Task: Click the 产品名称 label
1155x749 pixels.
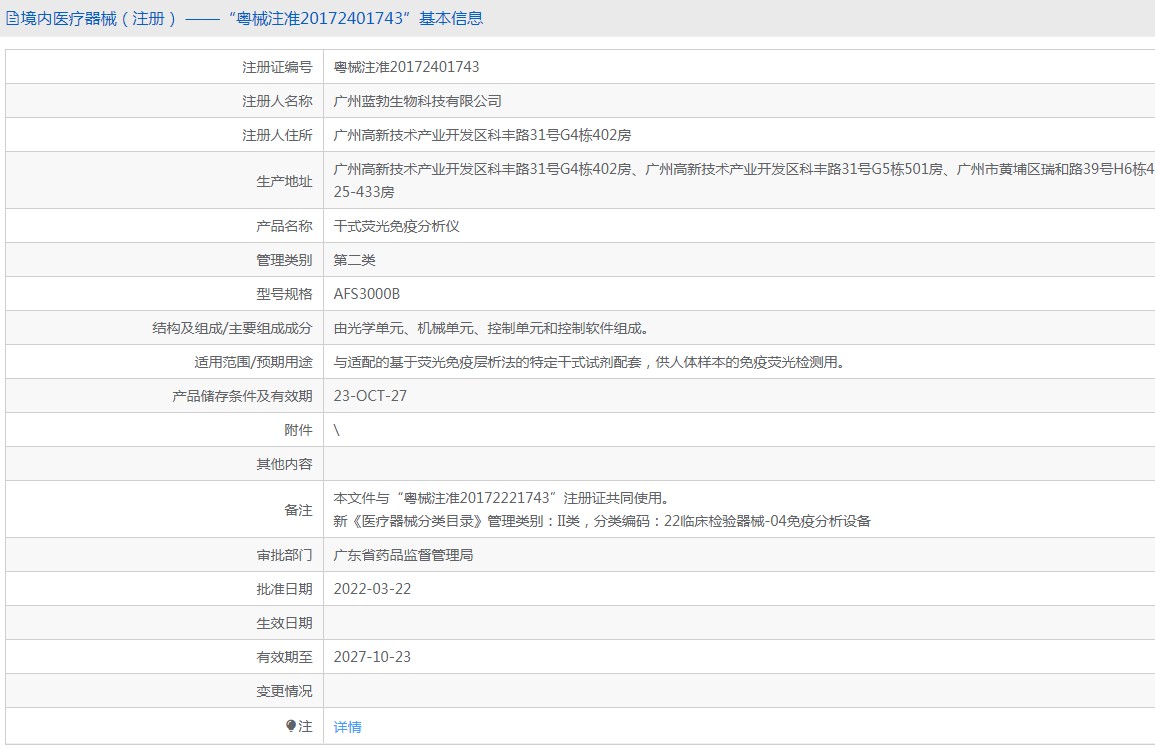Action: [x=284, y=226]
